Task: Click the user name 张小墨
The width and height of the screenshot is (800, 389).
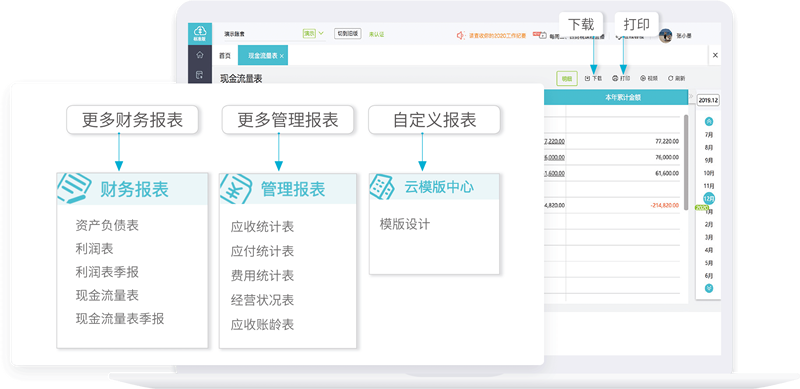Action: tap(684, 36)
